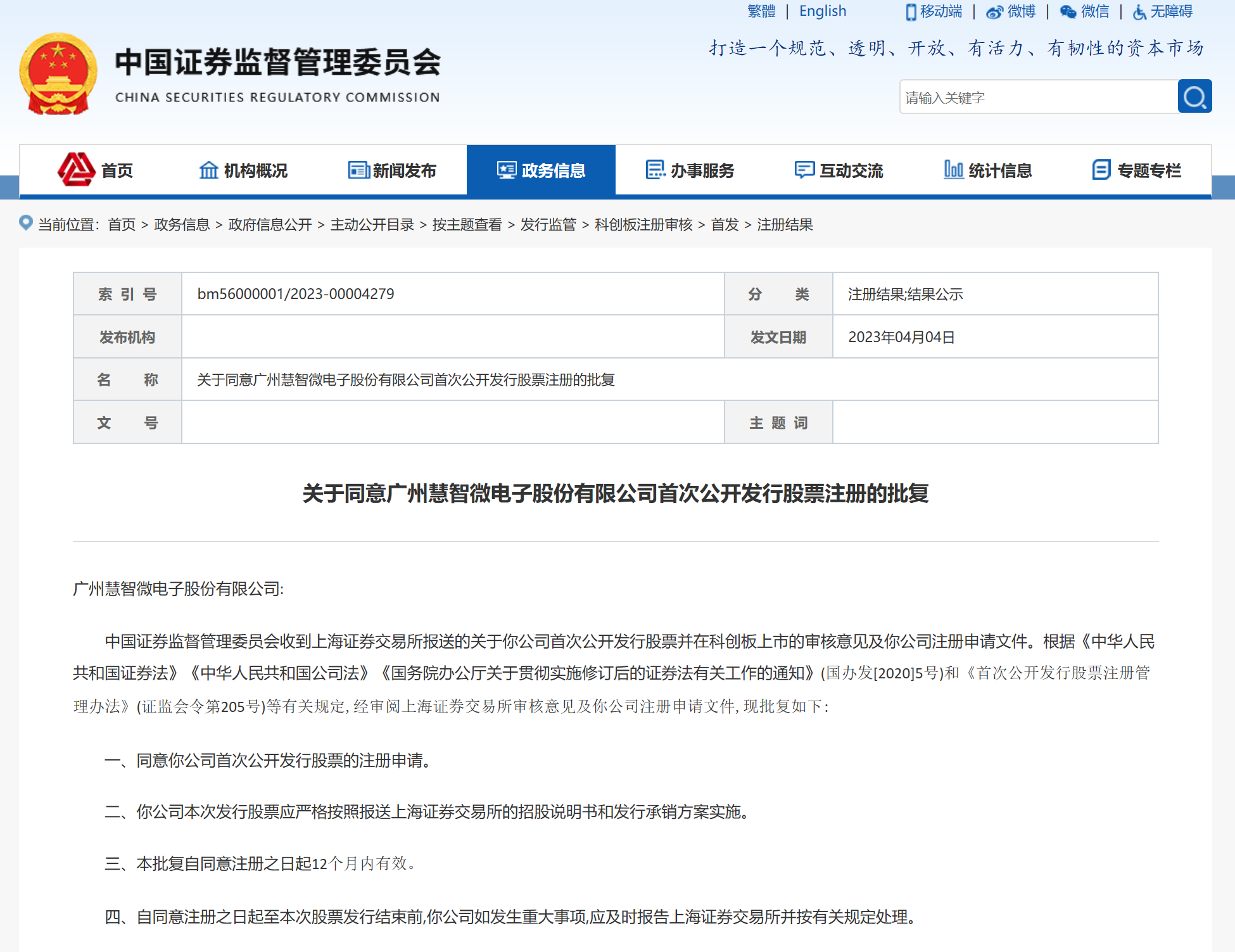The image size is (1235, 952).
Task: Click the 发行监管 breadcrumb link
Action: coord(548,225)
